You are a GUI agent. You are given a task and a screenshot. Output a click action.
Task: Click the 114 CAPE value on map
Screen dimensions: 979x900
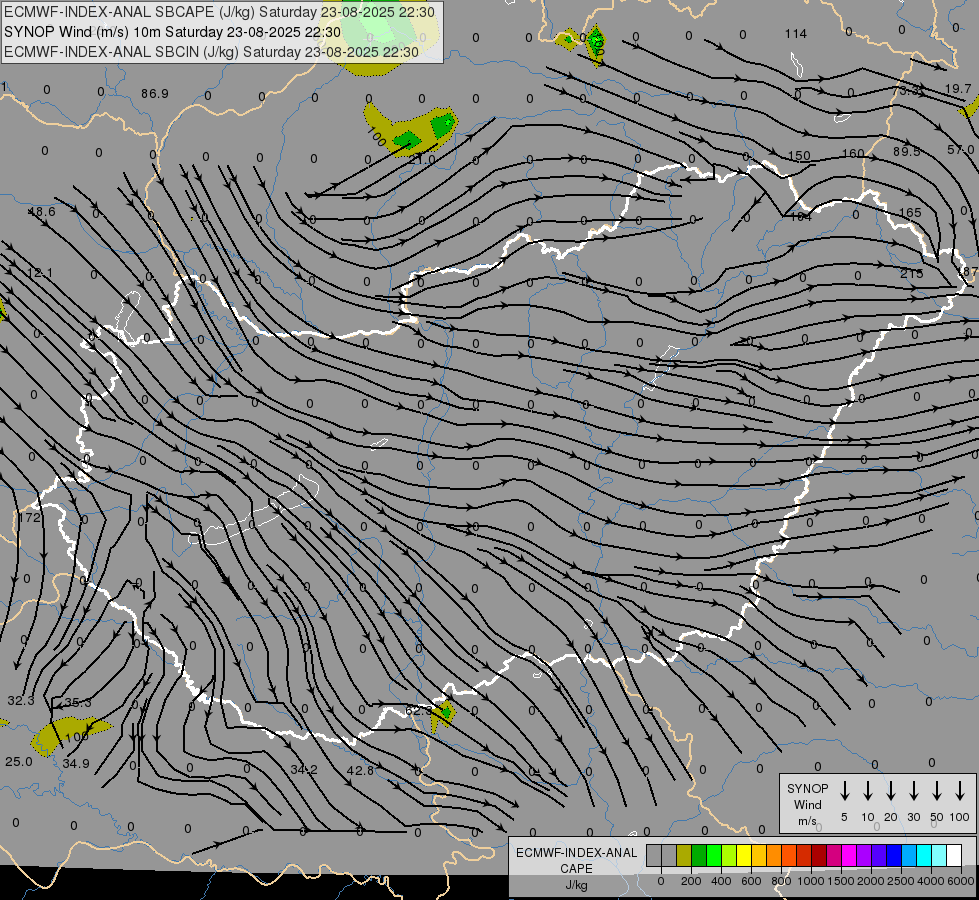coord(796,34)
